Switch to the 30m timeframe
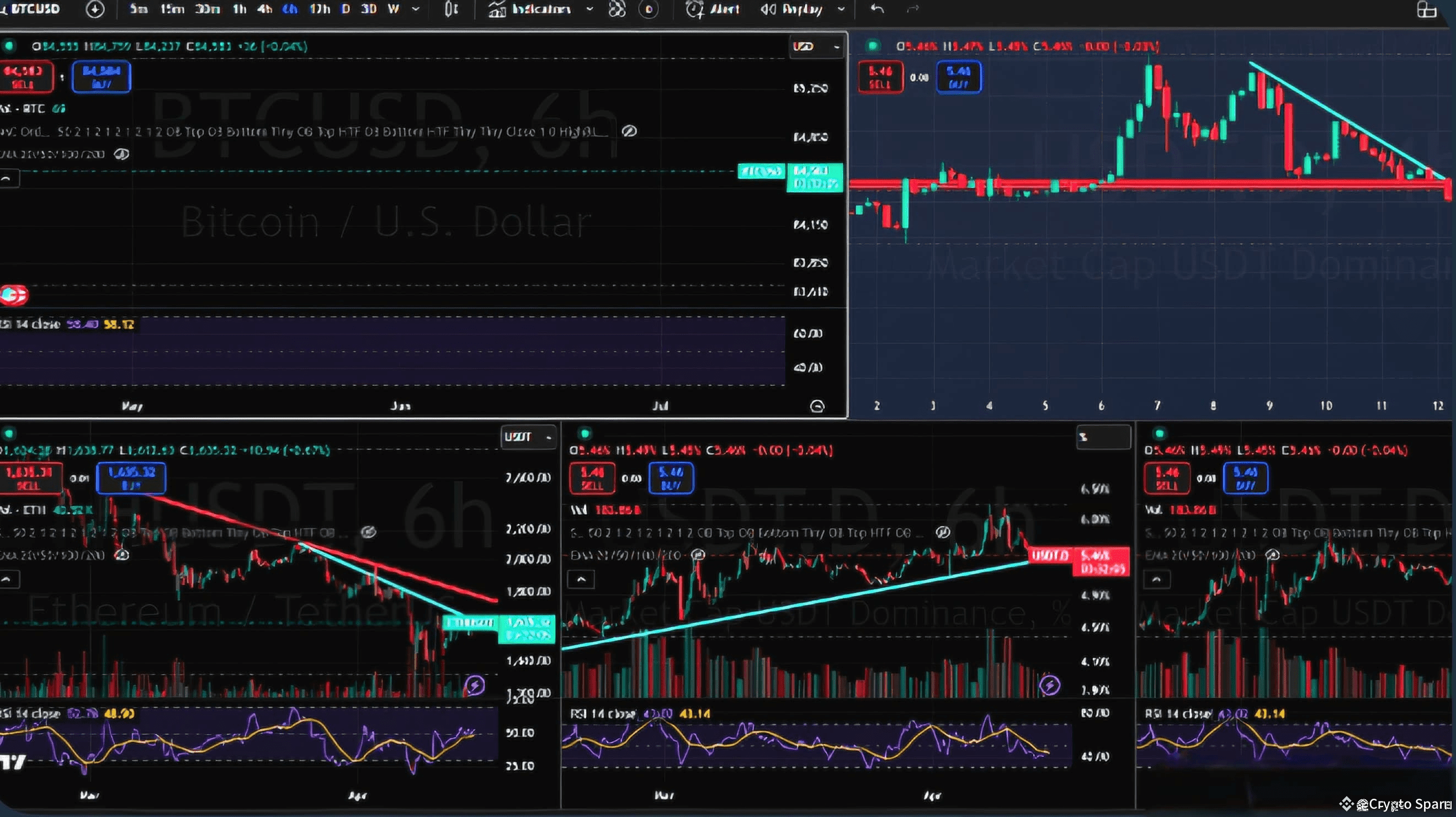1456x817 pixels. [x=208, y=8]
